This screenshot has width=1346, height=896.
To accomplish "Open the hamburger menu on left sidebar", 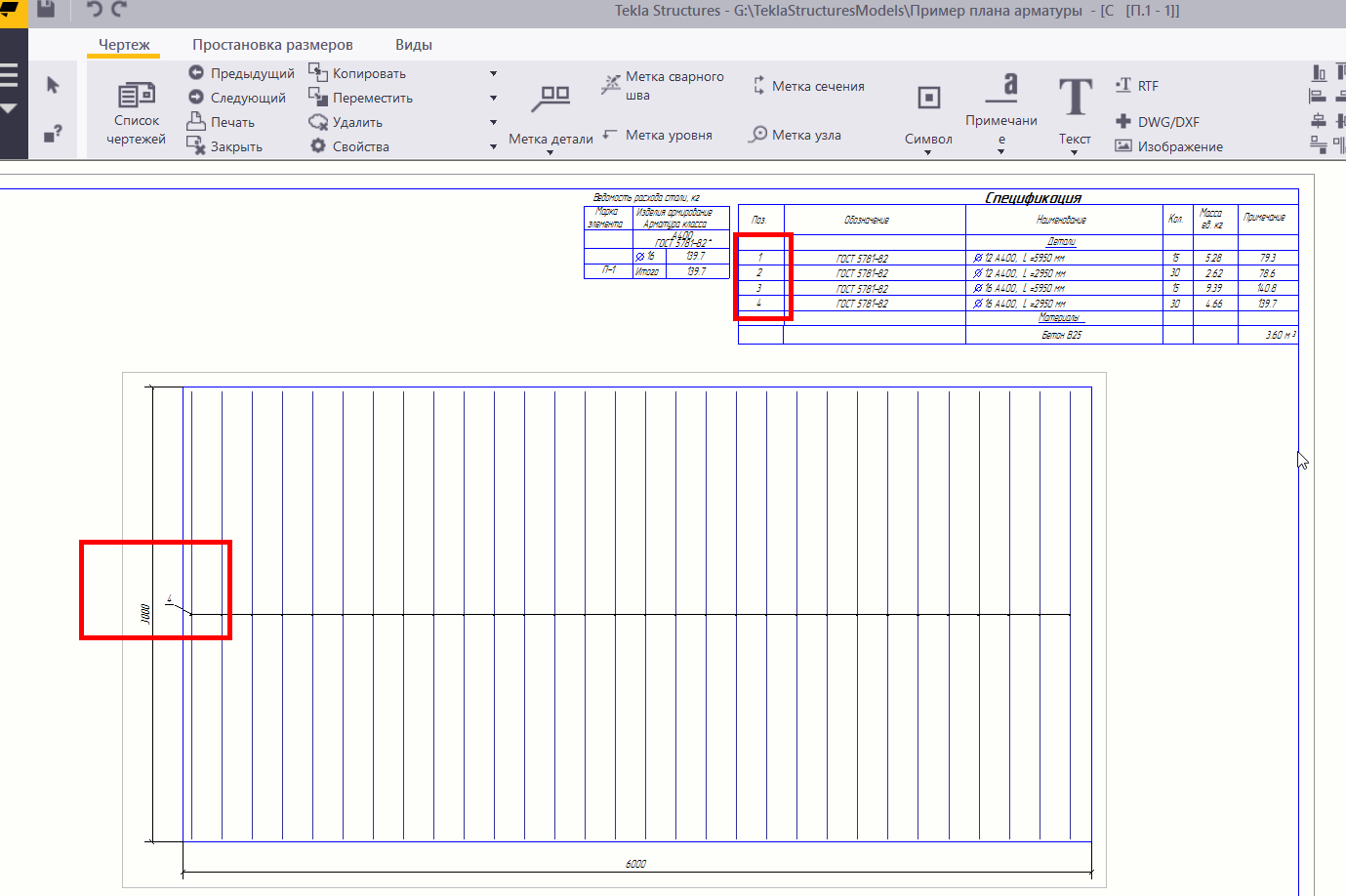I will [x=10, y=76].
